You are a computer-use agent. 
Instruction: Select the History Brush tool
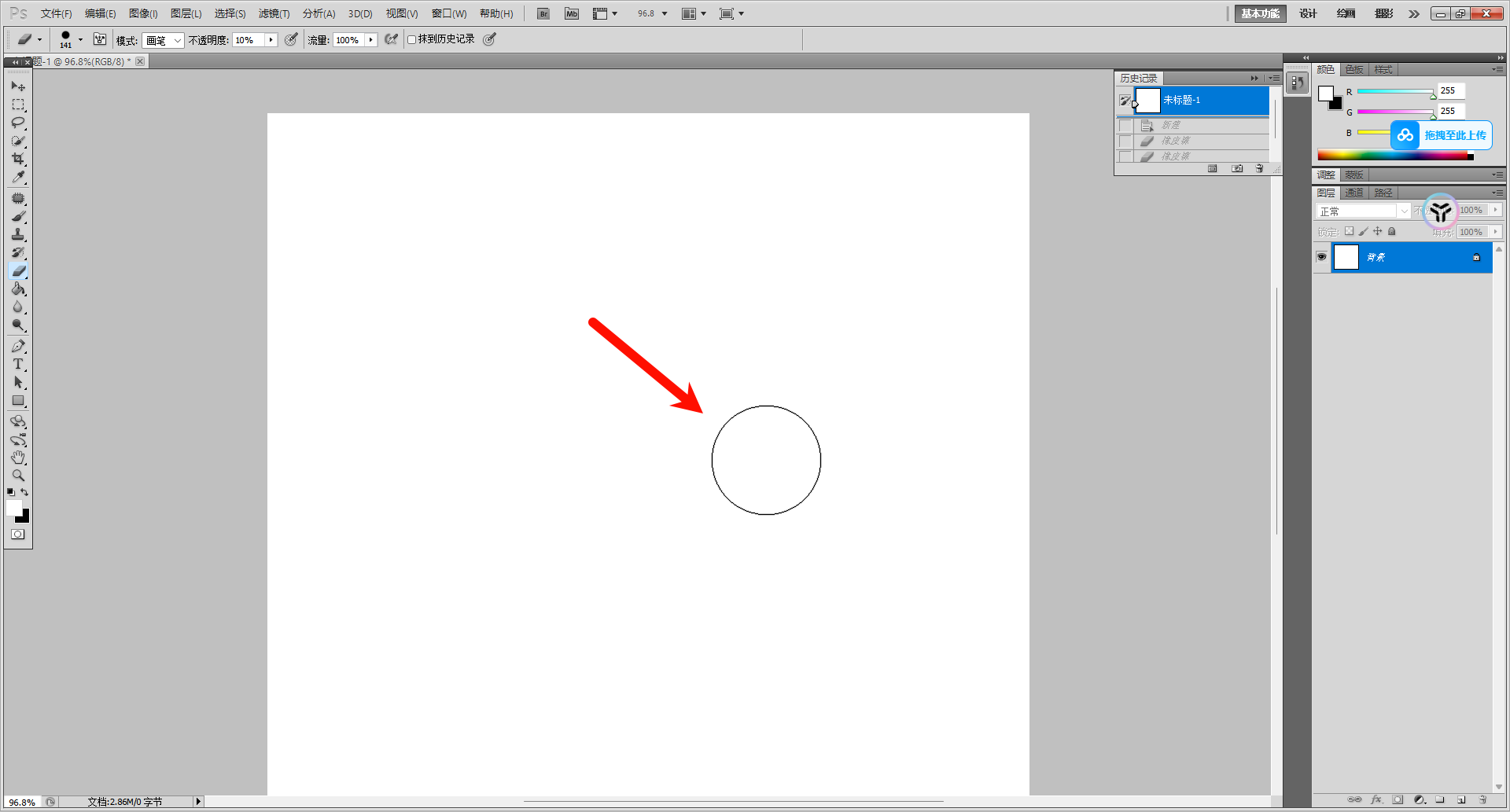(18, 252)
